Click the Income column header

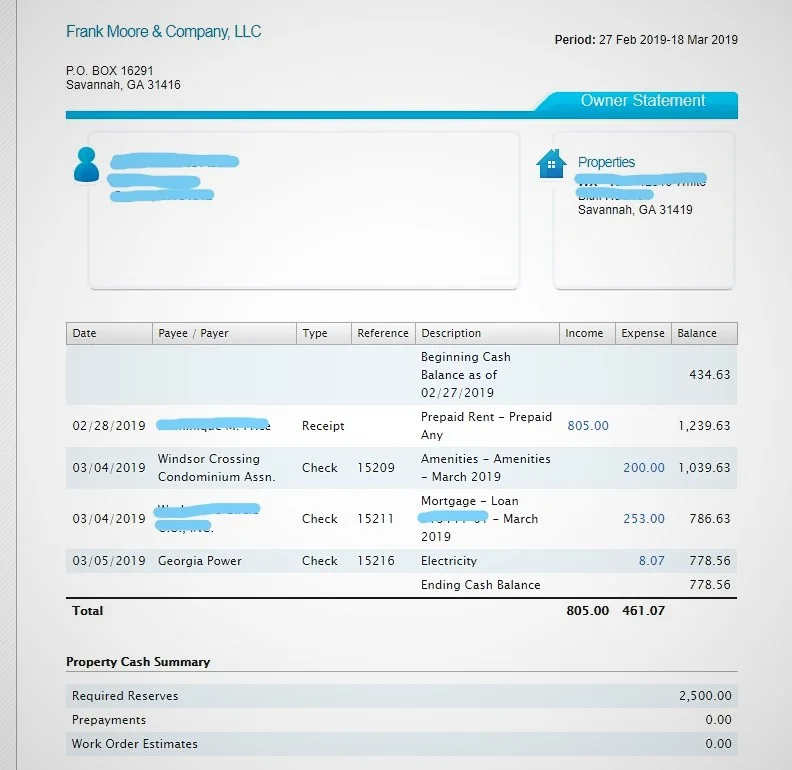(x=587, y=333)
